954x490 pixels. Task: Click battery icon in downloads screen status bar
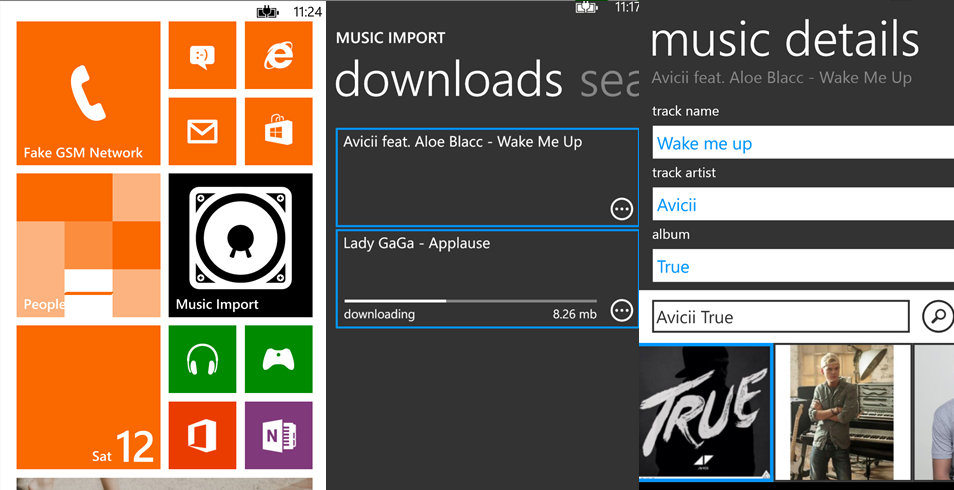(x=586, y=7)
